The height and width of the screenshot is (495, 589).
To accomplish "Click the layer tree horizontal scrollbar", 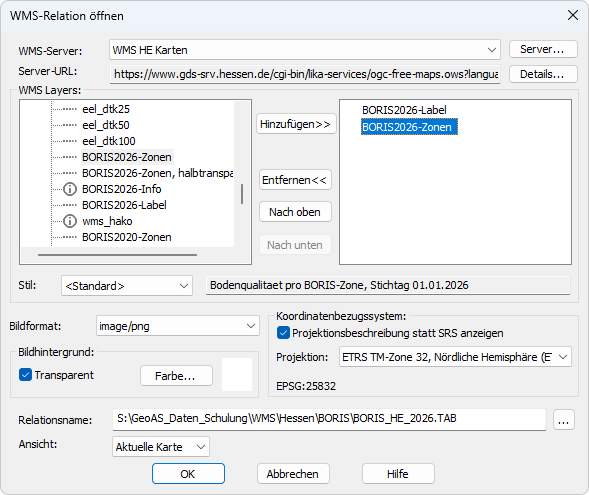I will coord(117,255).
